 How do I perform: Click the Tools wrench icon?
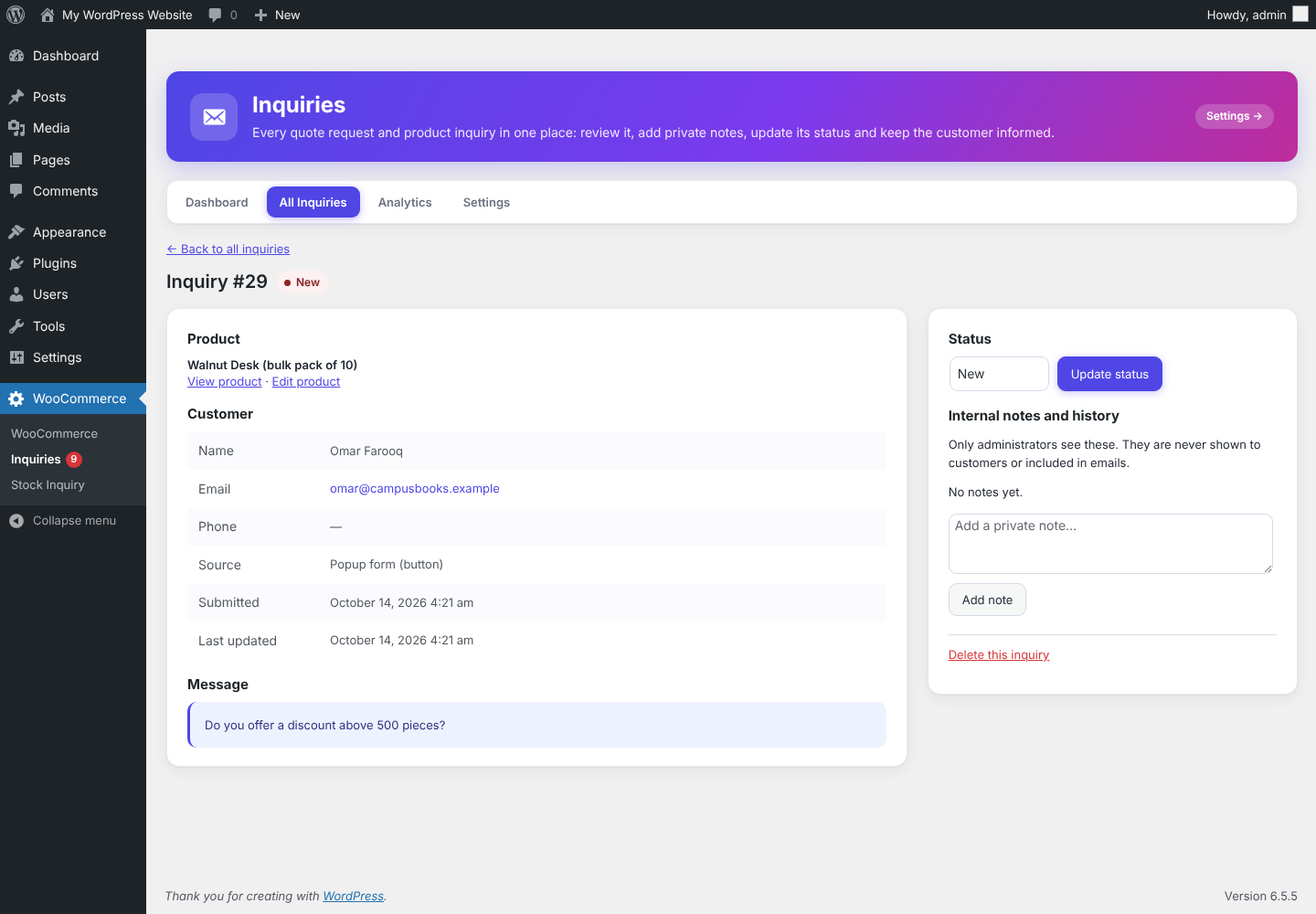coord(16,326)
